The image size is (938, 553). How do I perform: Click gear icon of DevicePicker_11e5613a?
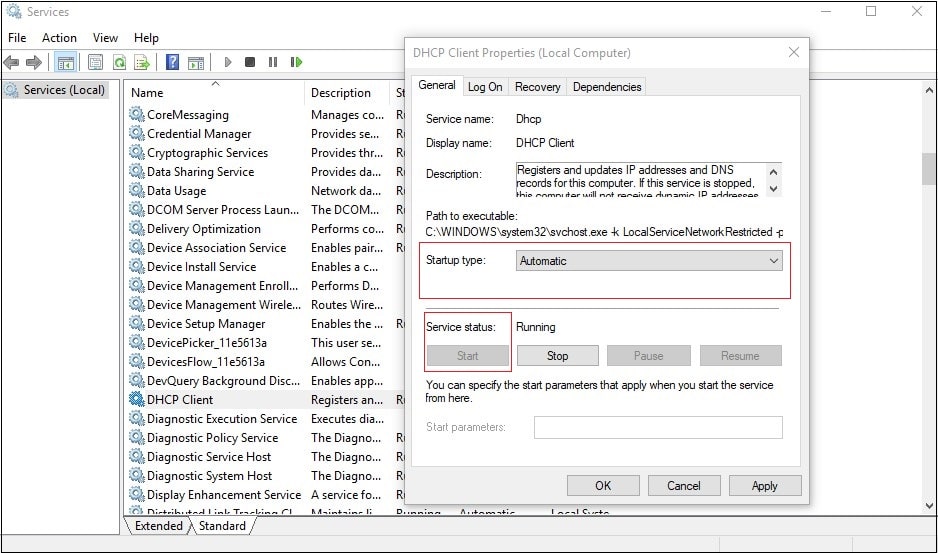[137, 342]
